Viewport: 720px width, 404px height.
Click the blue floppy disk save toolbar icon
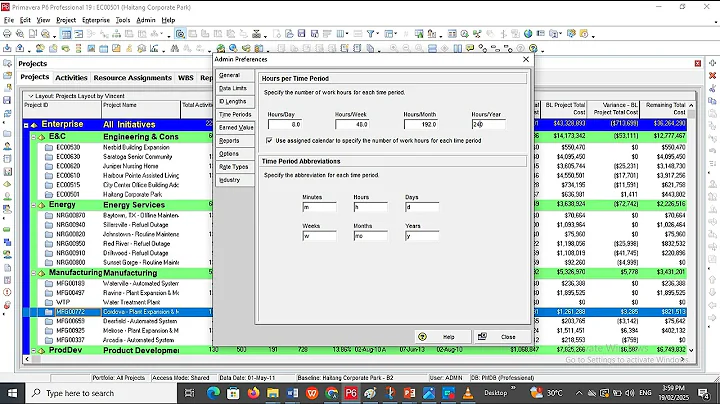pos(302,34)
